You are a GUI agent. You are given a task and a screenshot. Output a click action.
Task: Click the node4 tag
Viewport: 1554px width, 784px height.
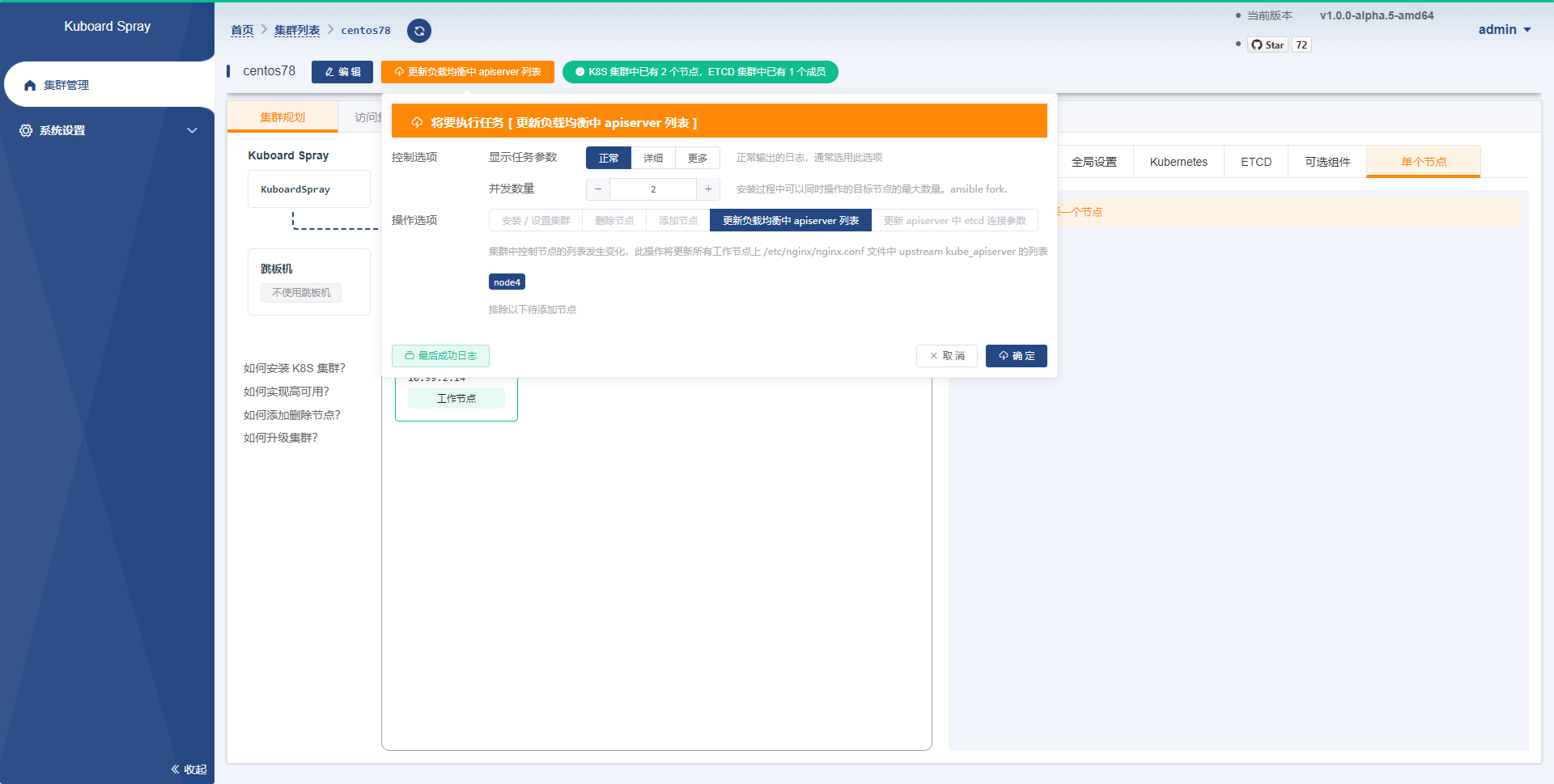pyautogui.click(x=507, y=282)
